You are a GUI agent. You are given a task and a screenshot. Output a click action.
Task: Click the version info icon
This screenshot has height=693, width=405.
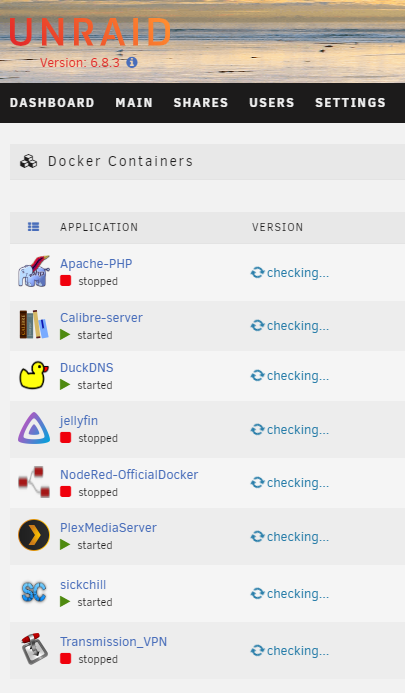[x=132, y=62]
